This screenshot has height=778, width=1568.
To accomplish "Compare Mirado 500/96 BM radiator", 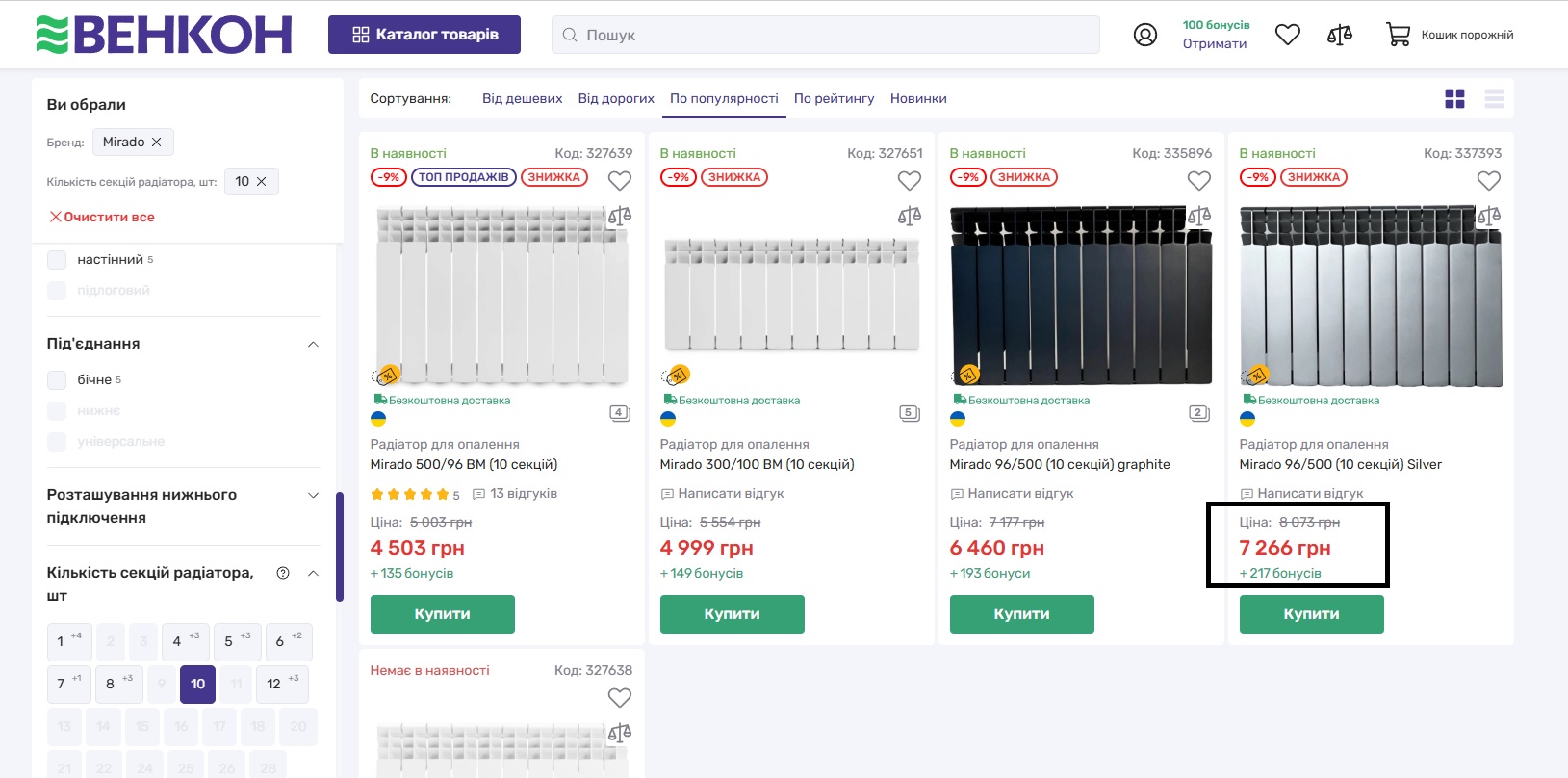I will point(620,216).
